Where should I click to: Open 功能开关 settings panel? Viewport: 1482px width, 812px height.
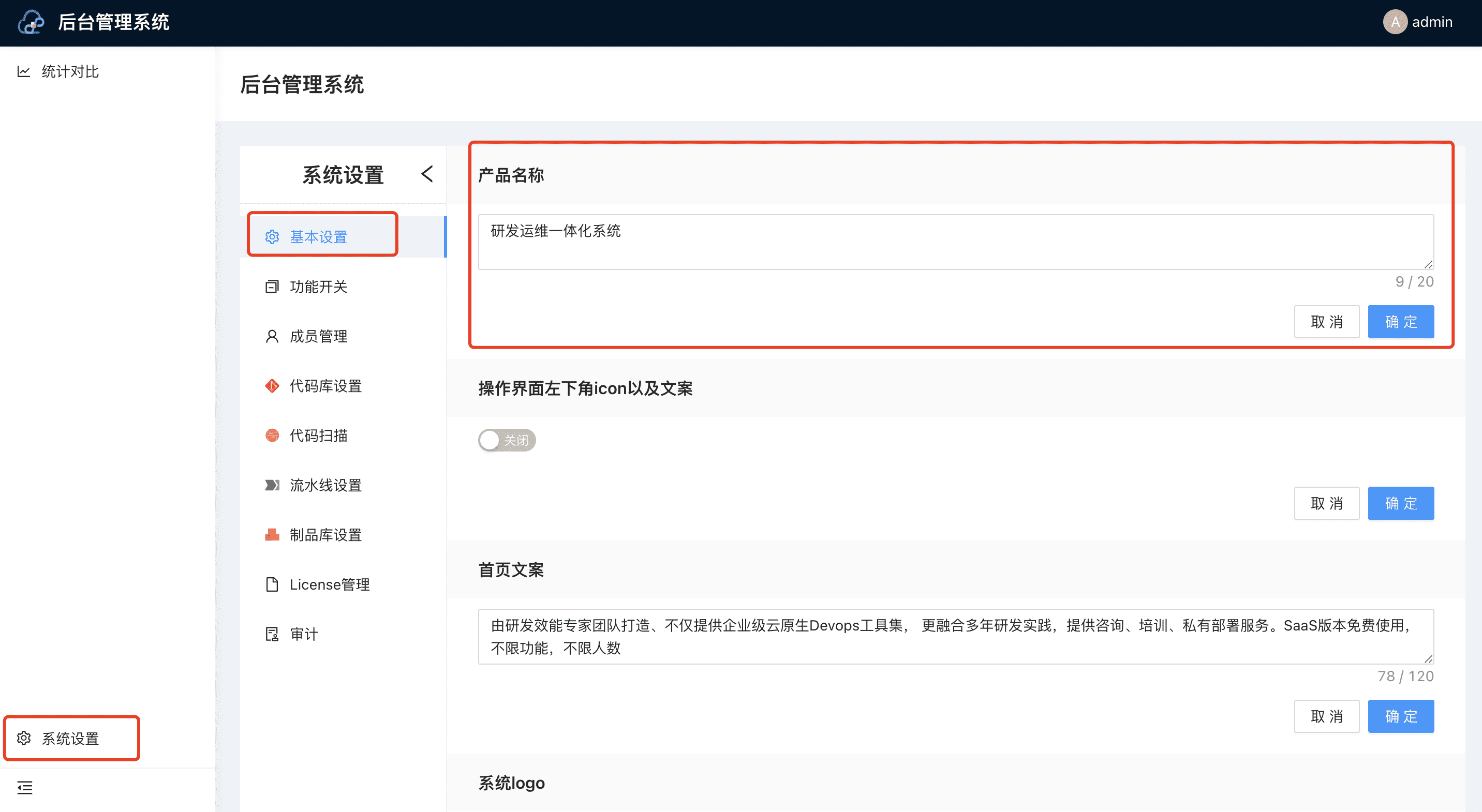tap(318, 286)
